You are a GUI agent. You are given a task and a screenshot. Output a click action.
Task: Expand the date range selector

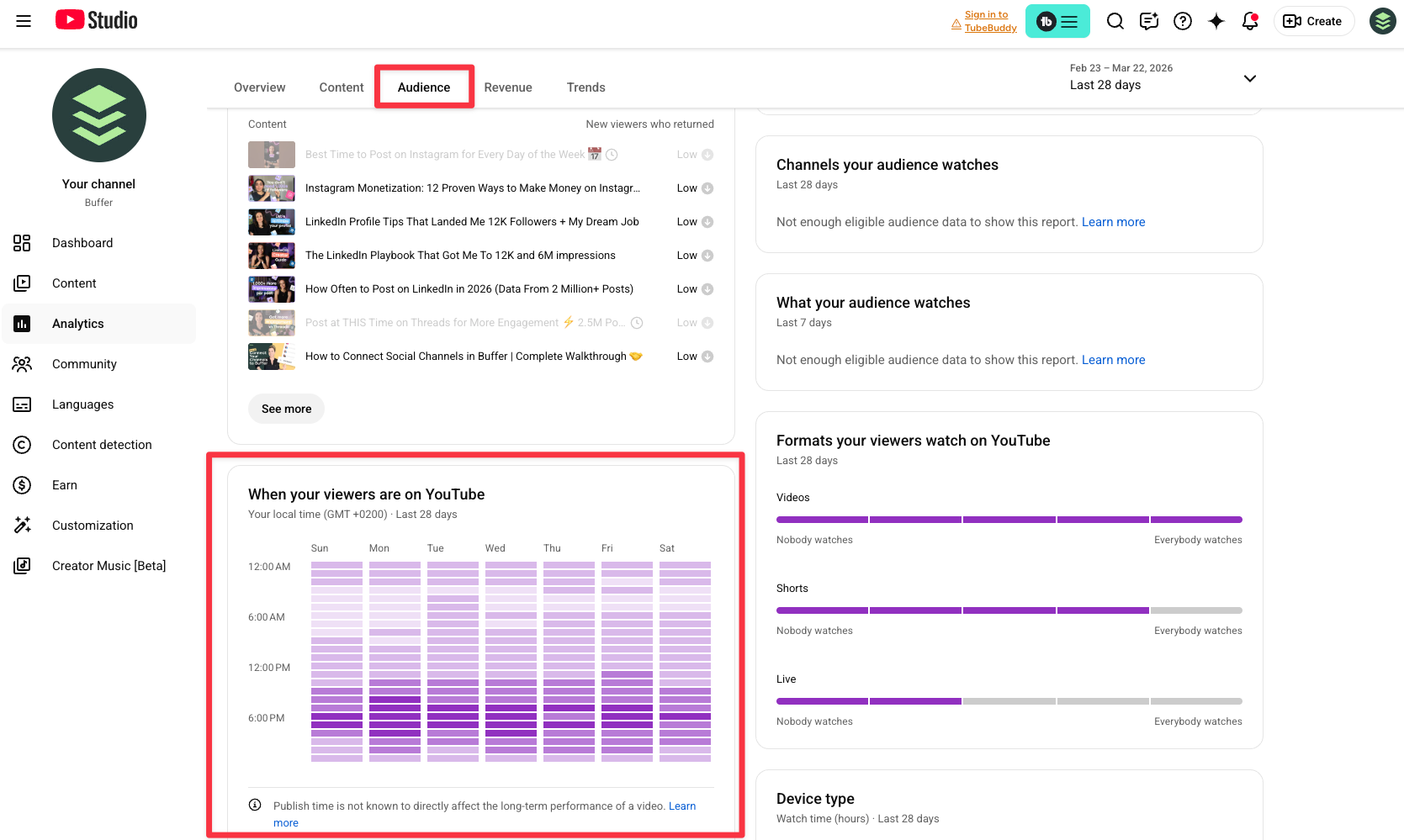(x=1250, y=78)
